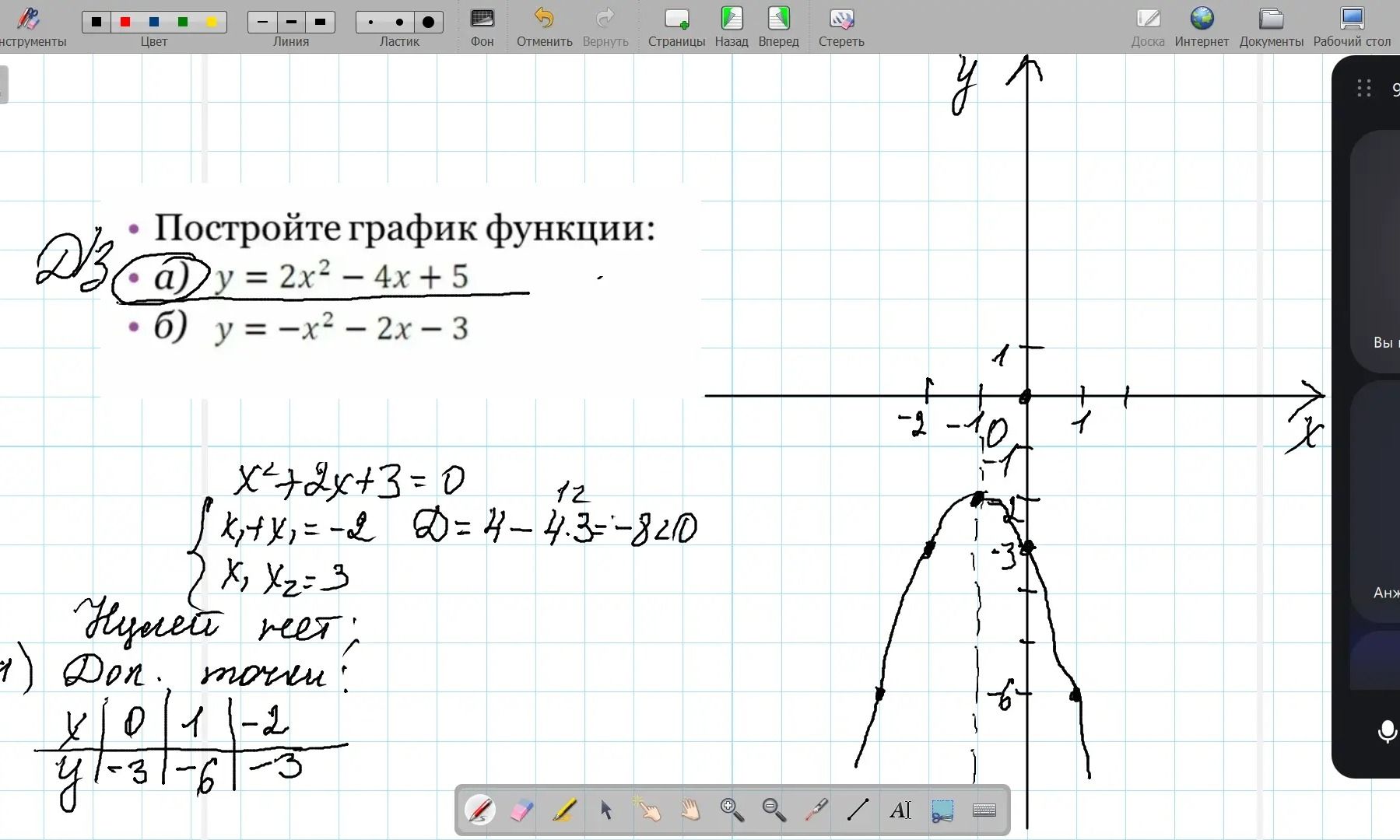This screenshot has height=840, width=1400.
Task: Activate the zoom in magnifier tool
Action: click(732, 810)
